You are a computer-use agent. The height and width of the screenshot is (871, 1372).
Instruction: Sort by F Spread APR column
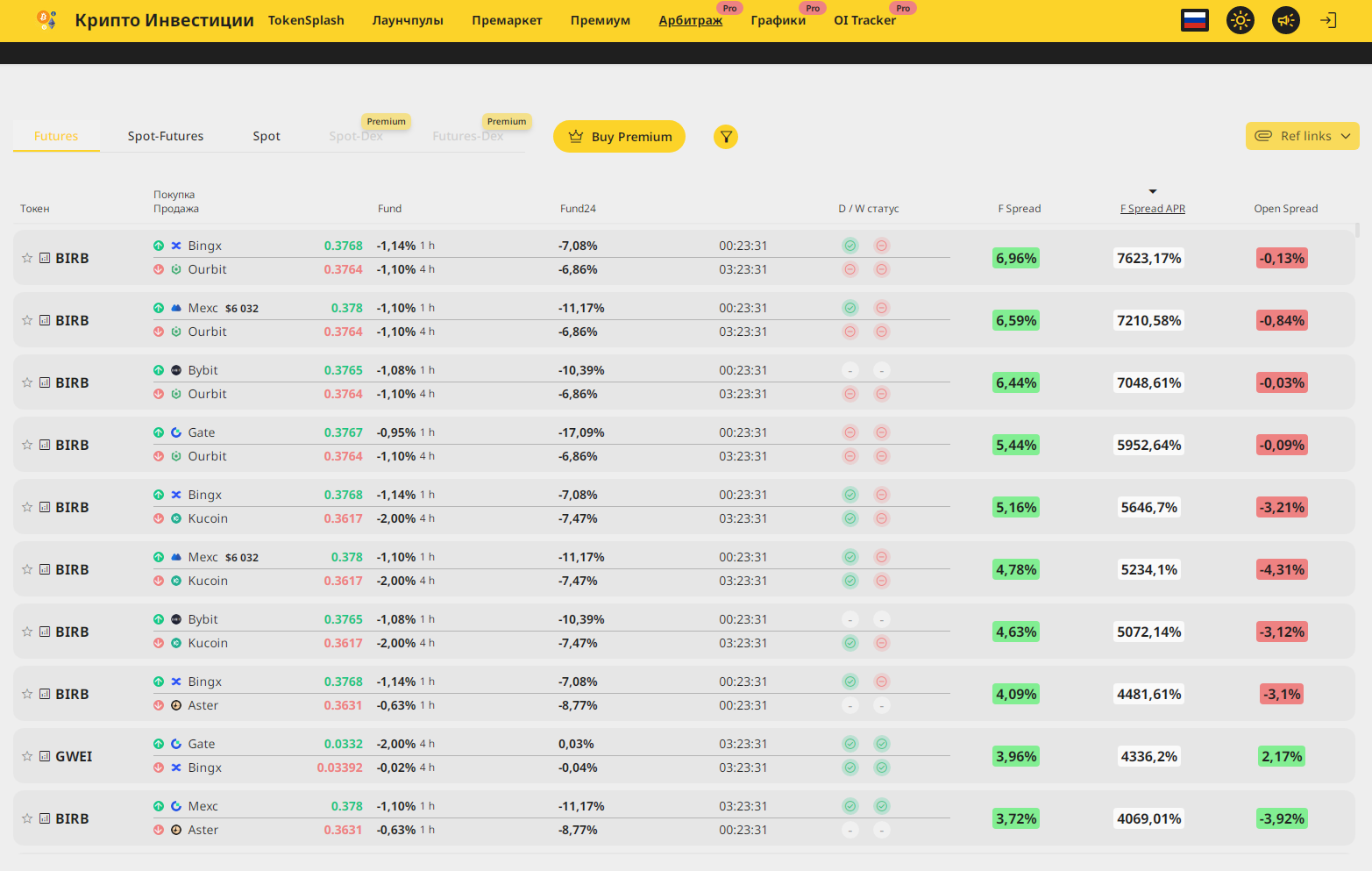[x=1152, y=209]
